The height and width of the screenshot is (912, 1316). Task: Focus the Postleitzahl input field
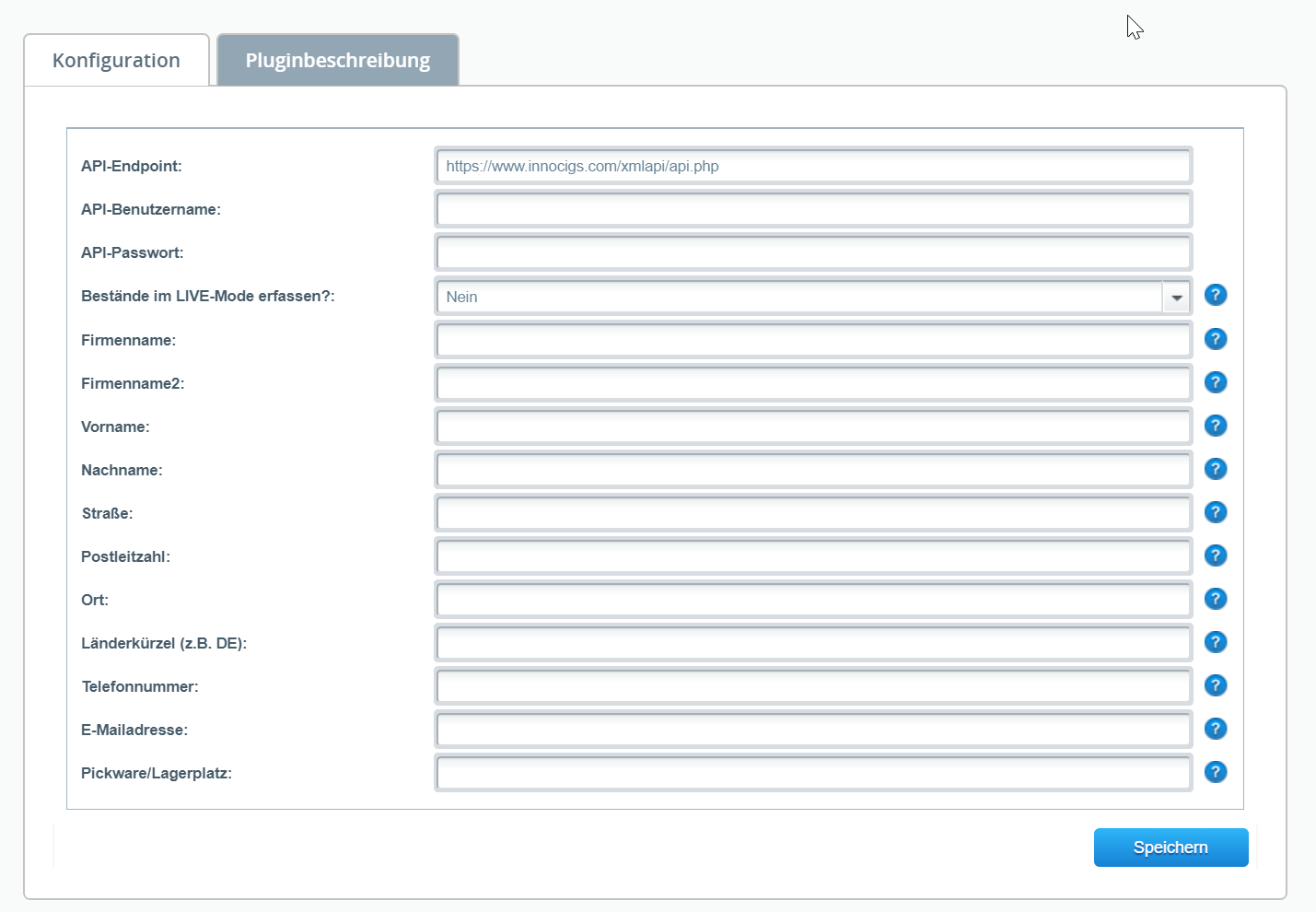coord(813,556)
